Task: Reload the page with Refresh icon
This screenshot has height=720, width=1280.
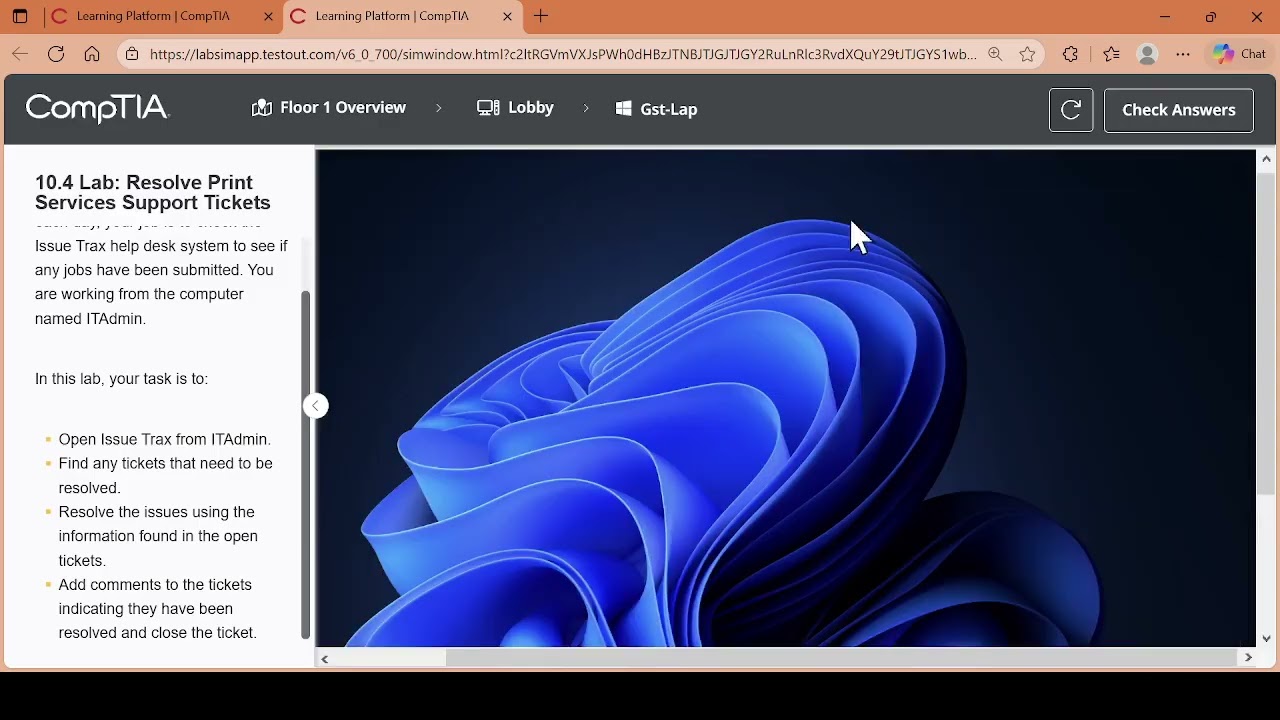Action: (56, 54)
